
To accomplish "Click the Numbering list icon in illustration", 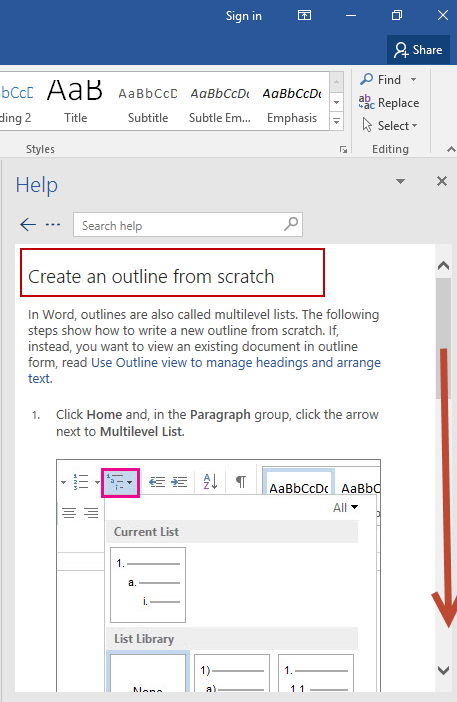I will click(x=81, y=482).
